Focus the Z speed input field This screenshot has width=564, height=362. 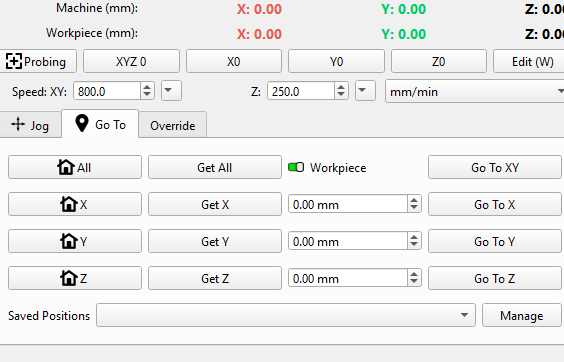[301, 91]
